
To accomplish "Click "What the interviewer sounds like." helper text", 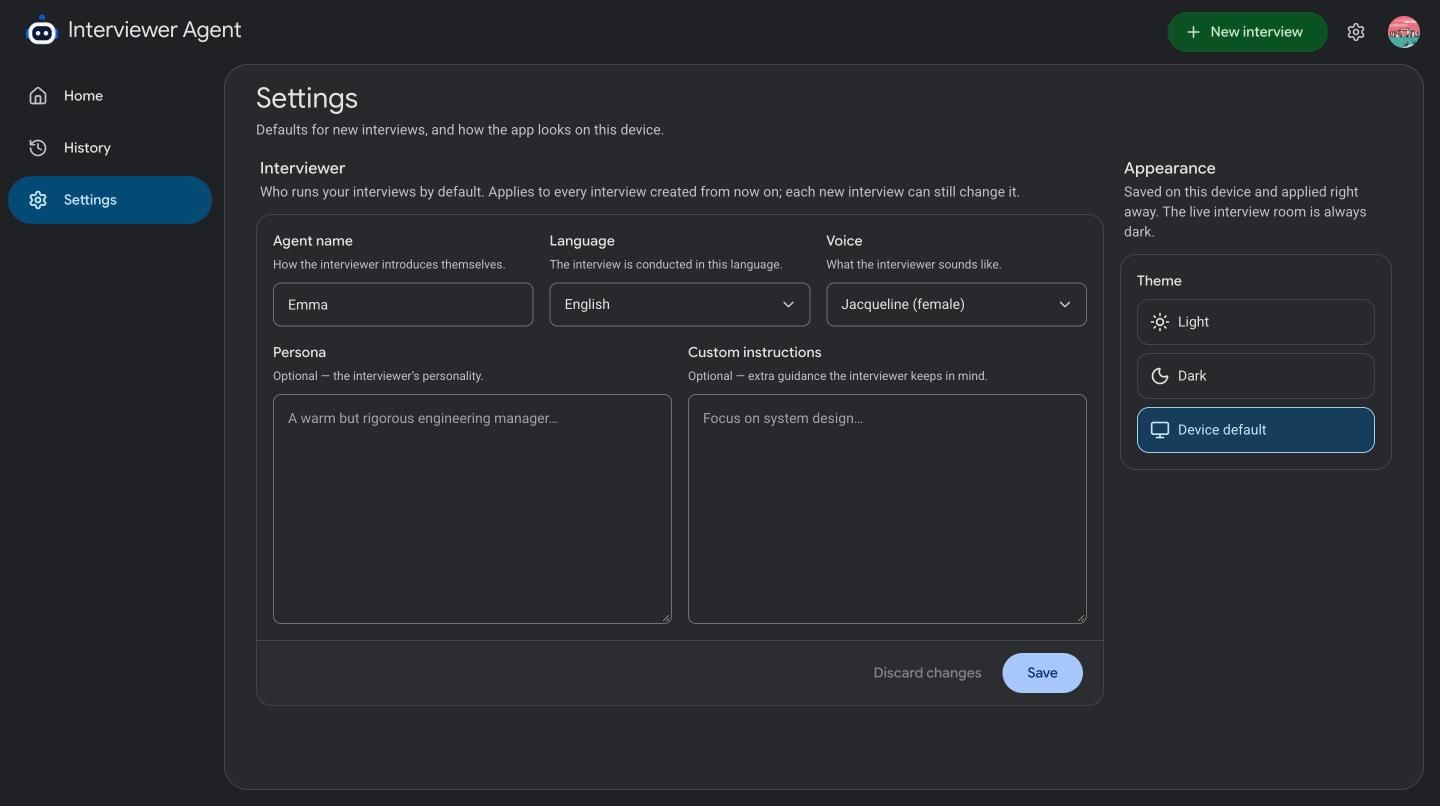I will 913,265.
